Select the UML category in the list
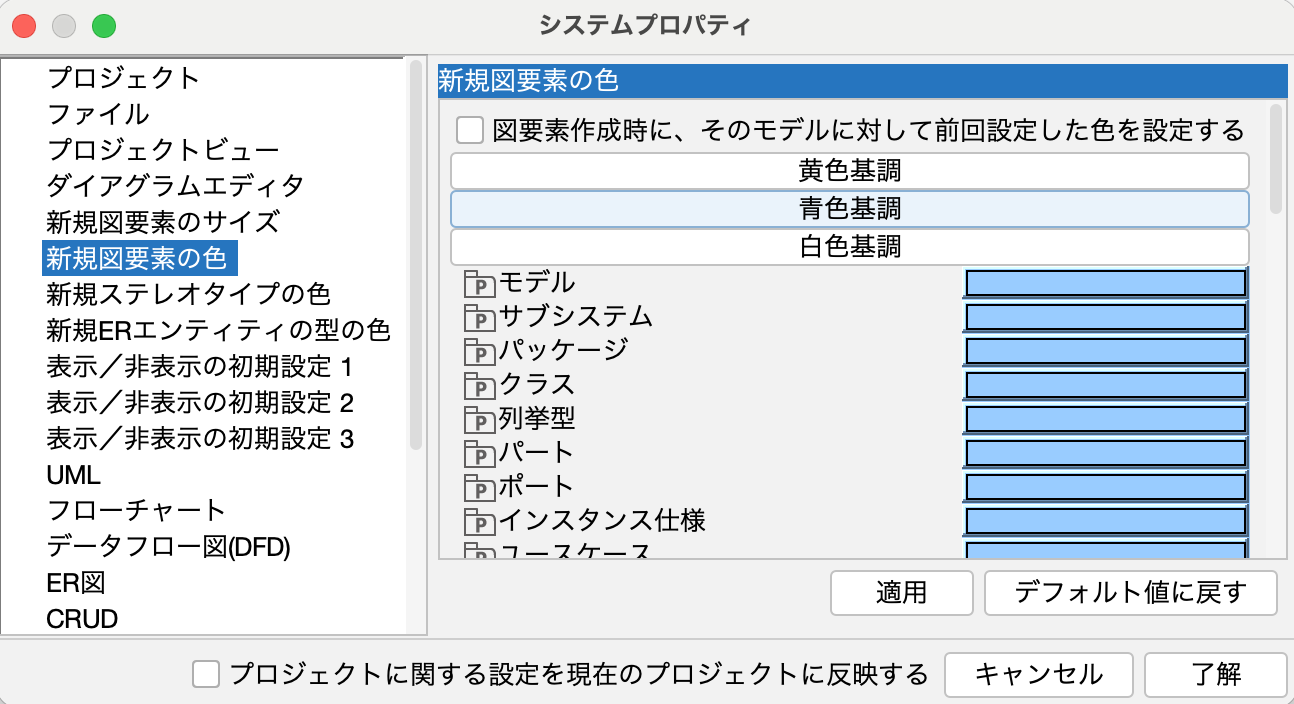The height and width of the screenshot is (704, 1294). [73, 475]
